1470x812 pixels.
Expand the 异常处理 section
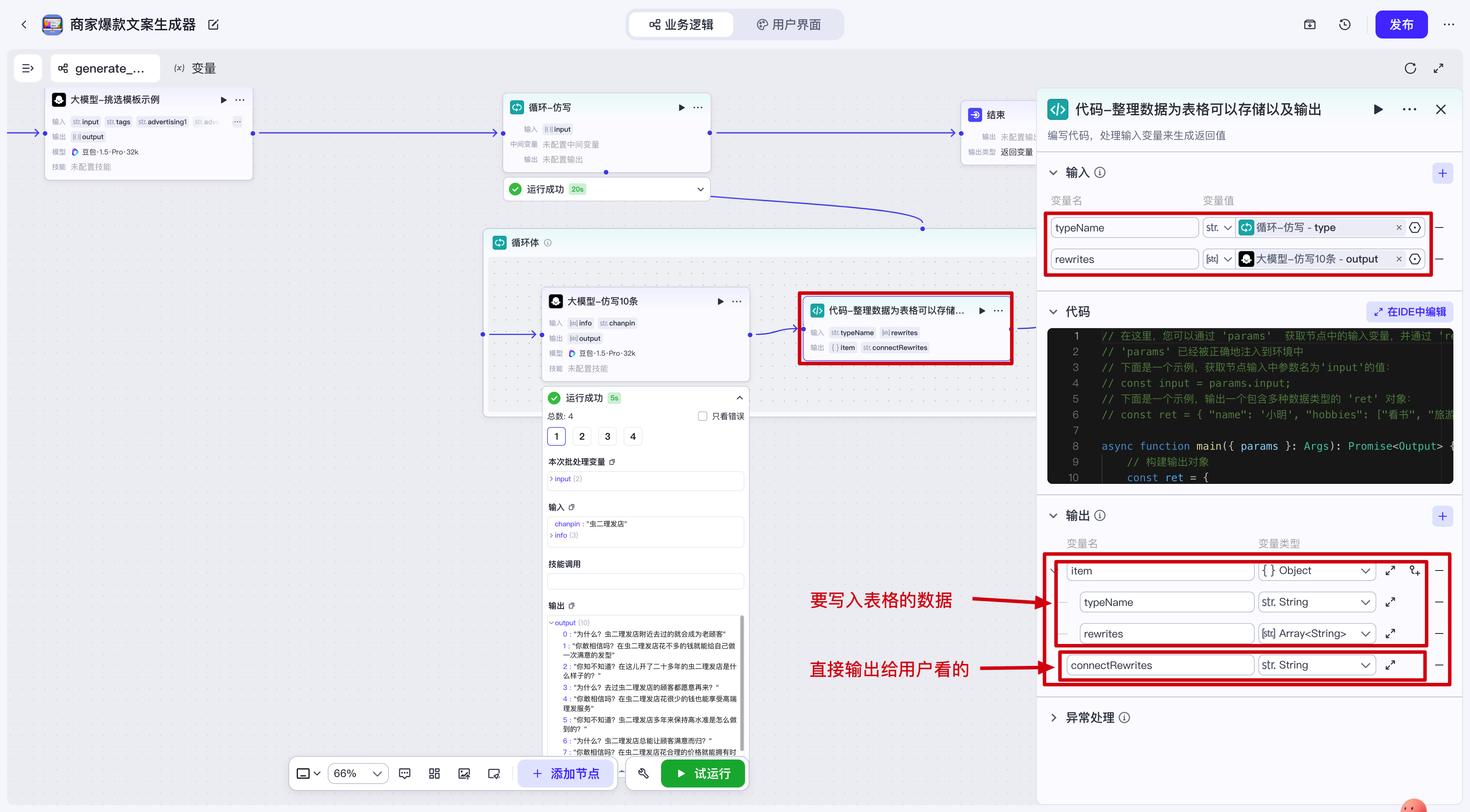[1053, 717]
